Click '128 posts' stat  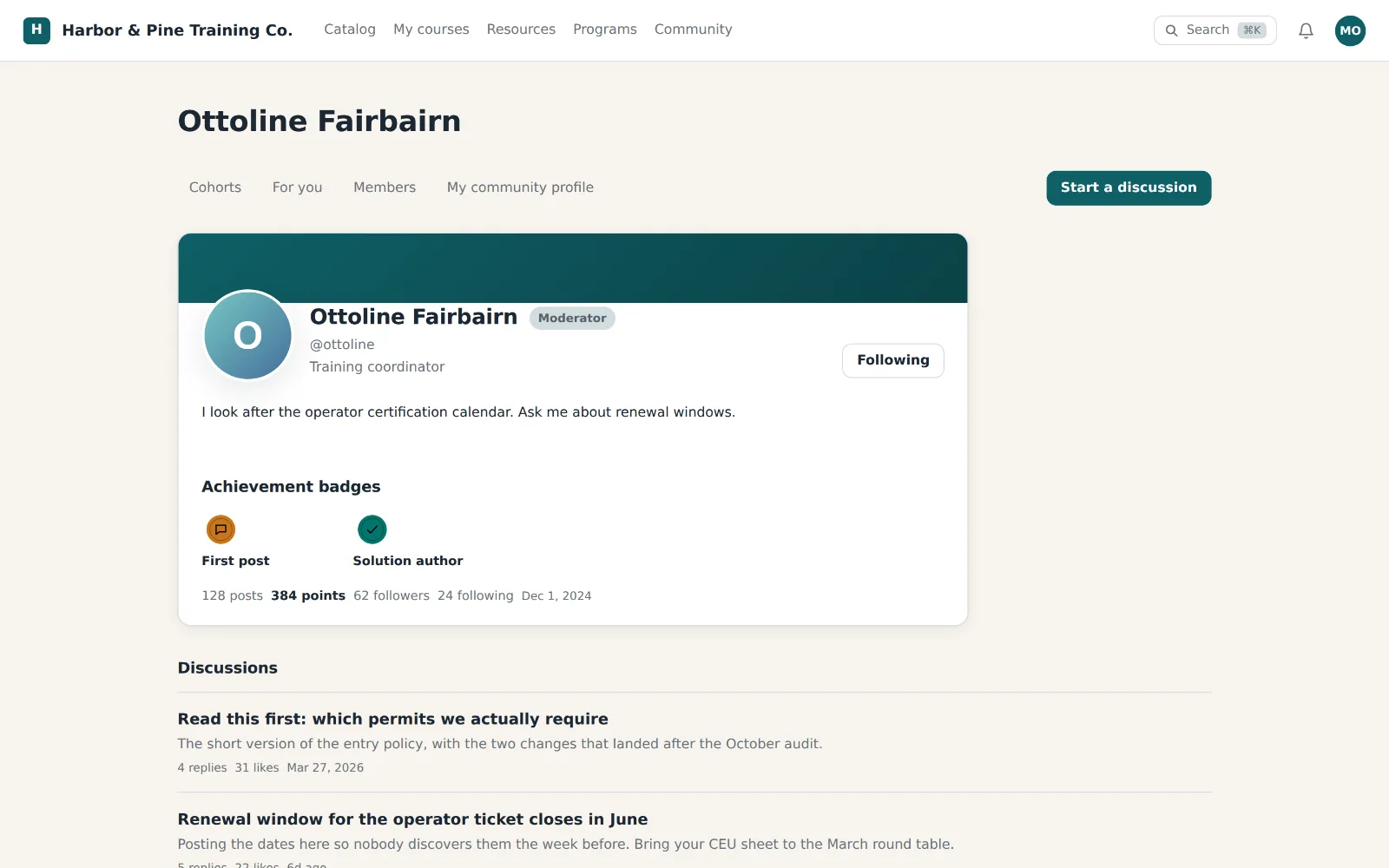click(x=232, y=595)
